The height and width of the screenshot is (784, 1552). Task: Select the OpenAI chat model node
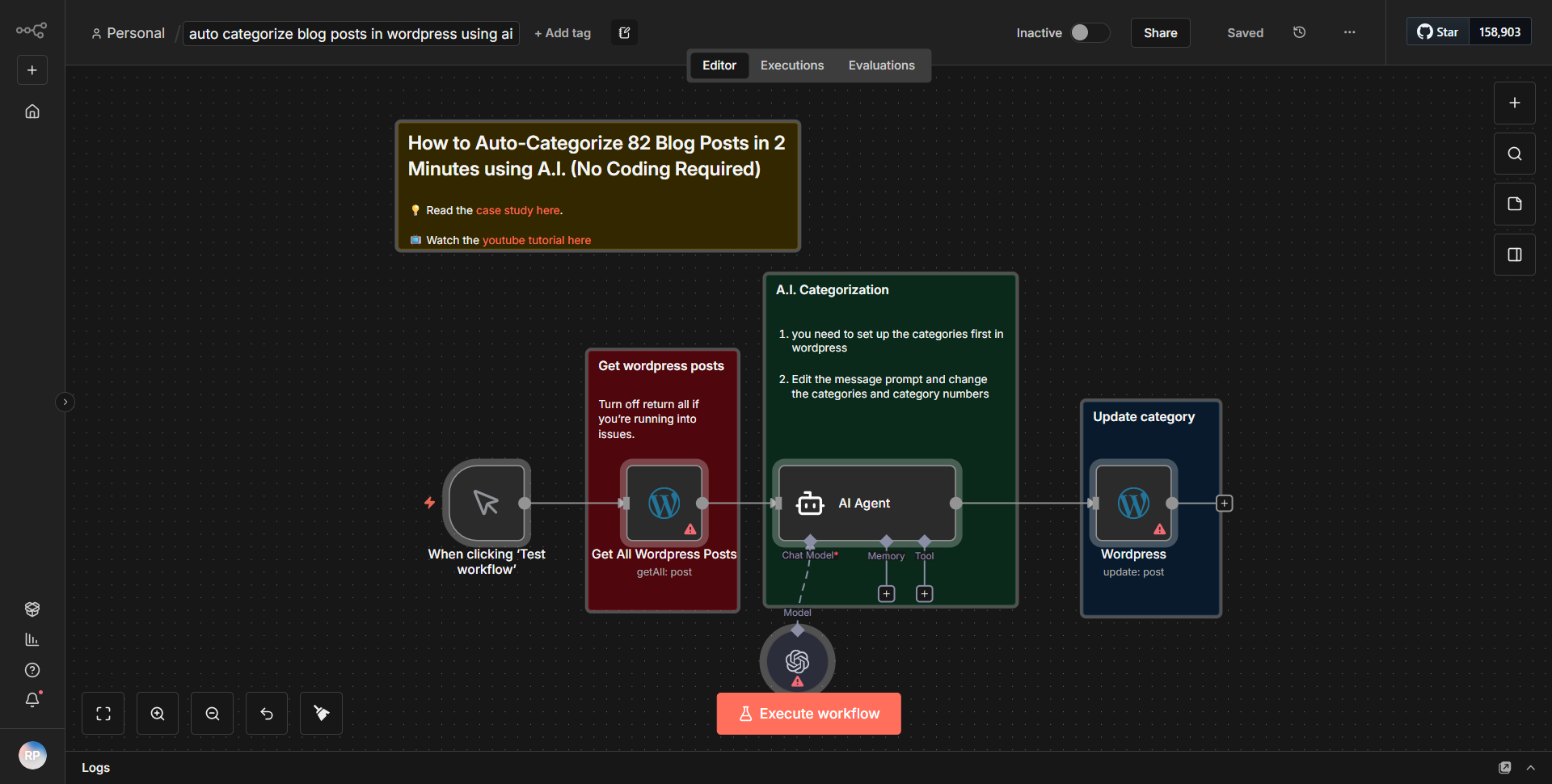click(797, 661)
